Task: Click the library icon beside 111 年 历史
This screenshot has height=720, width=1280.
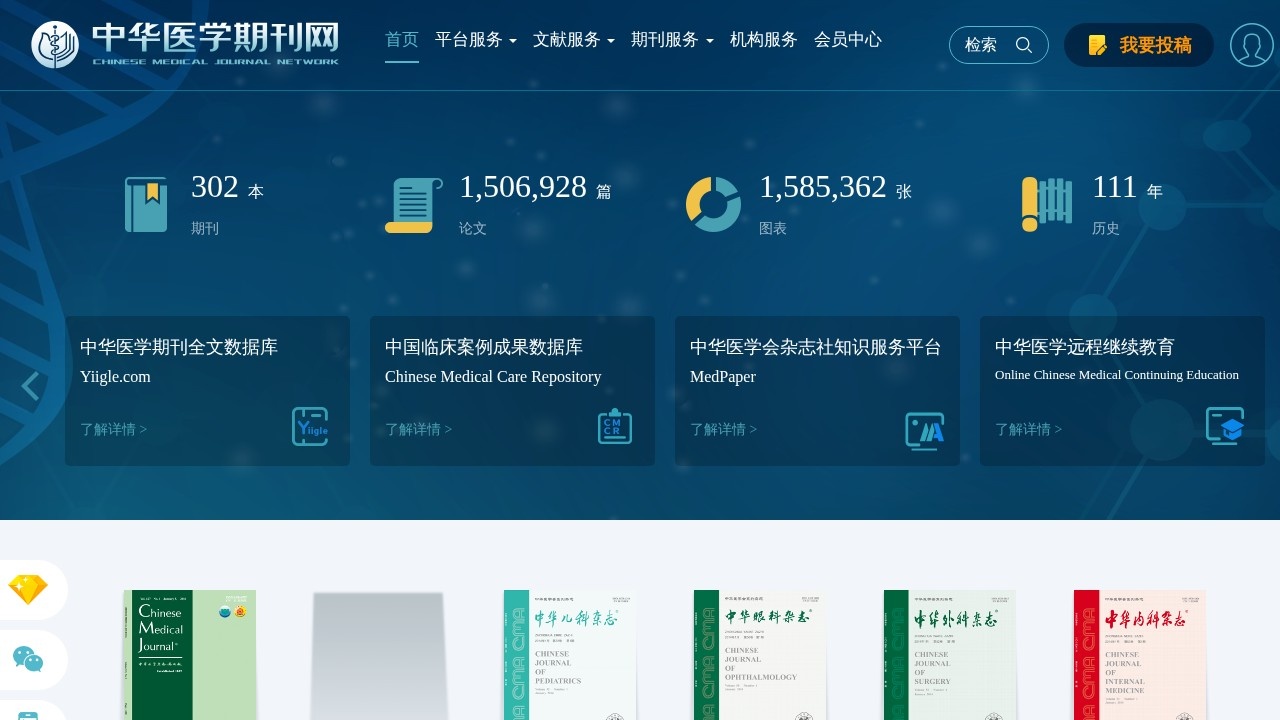Action: (x=1046, y=203)
